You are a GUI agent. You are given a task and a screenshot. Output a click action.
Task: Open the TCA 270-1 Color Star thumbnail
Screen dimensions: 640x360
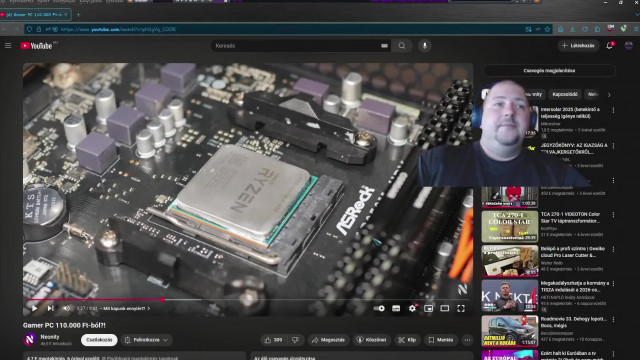[510, 227]
